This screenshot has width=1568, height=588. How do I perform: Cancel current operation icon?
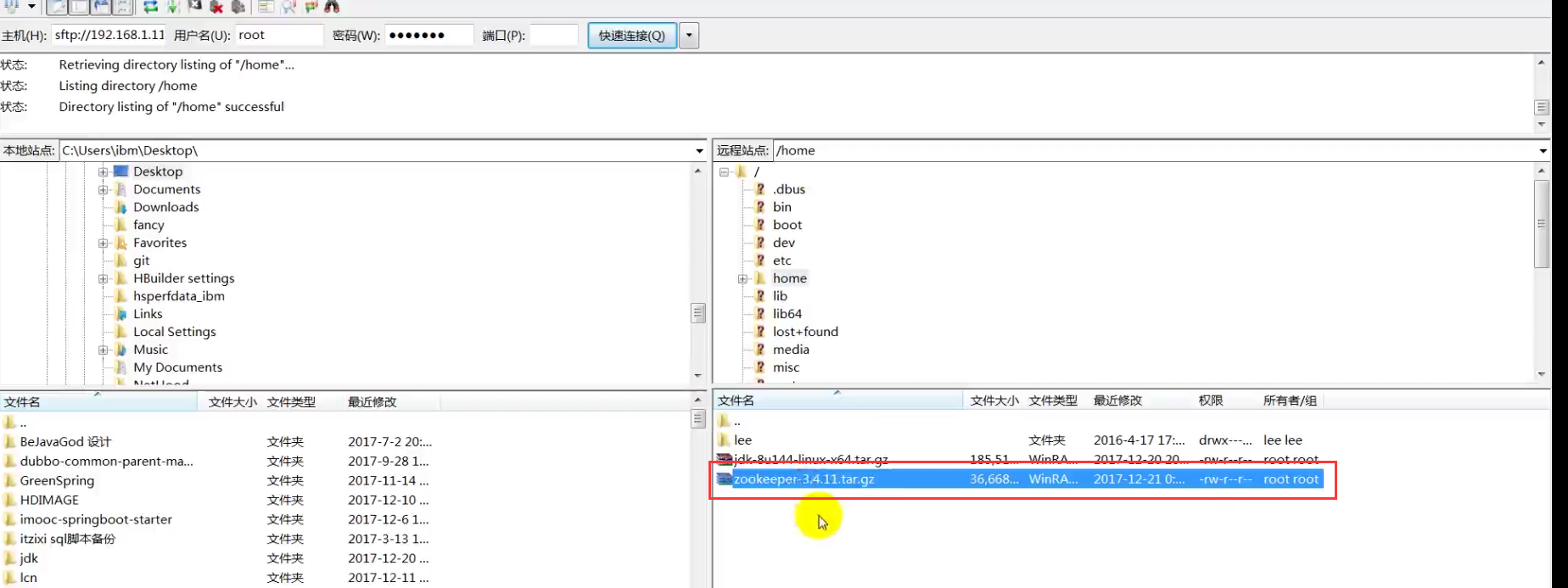point(194,6)
